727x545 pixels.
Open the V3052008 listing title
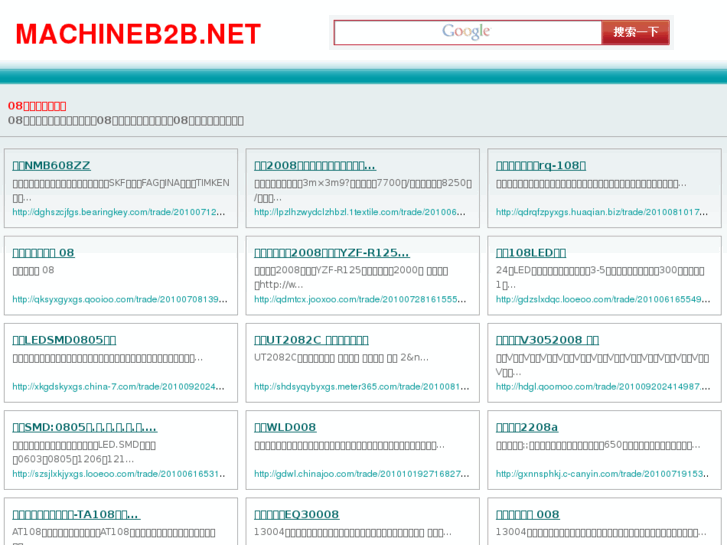547,340
